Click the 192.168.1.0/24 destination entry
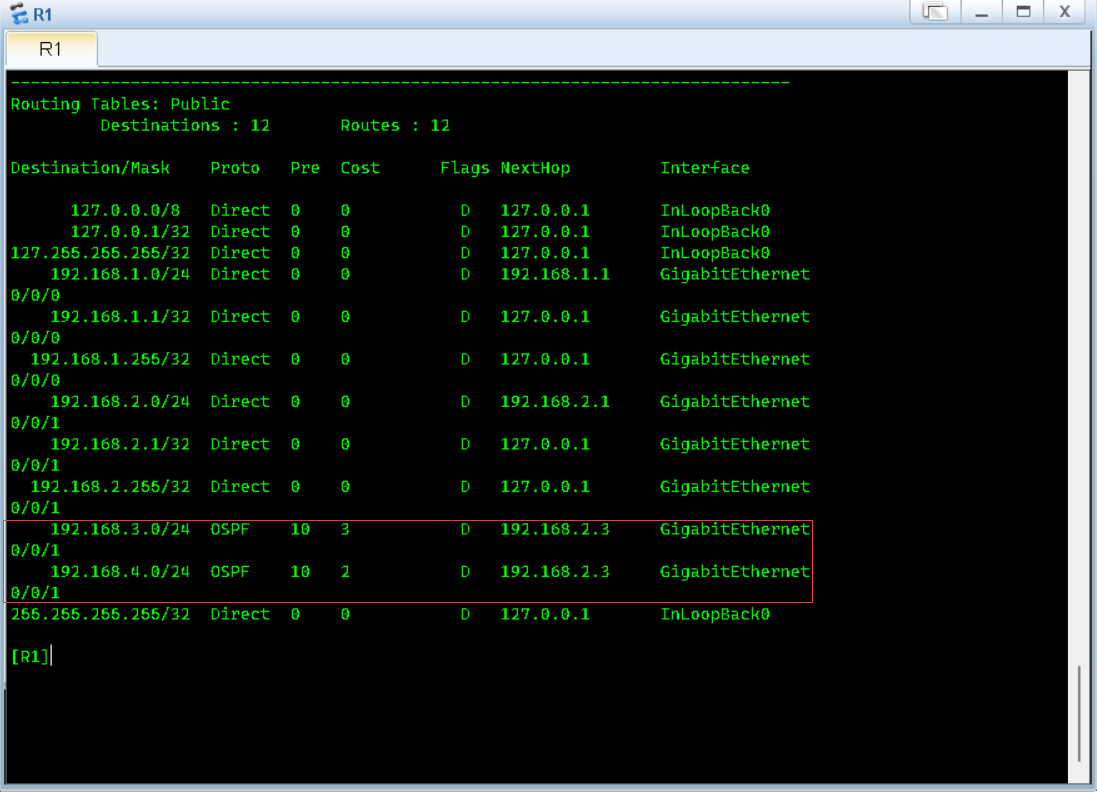This screenshot has height=792, width=1097. click(120, 274)
